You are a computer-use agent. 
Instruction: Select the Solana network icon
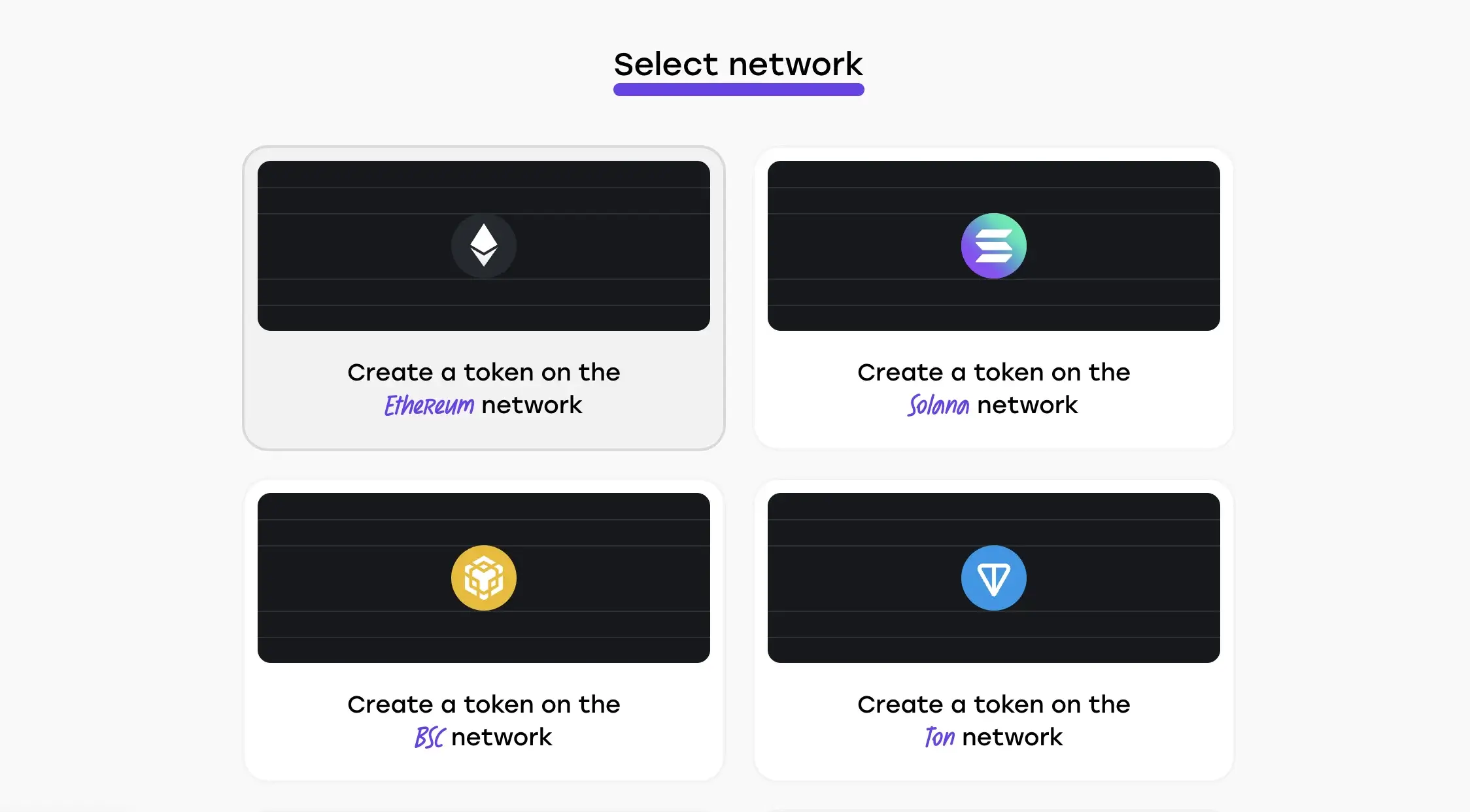993,246
